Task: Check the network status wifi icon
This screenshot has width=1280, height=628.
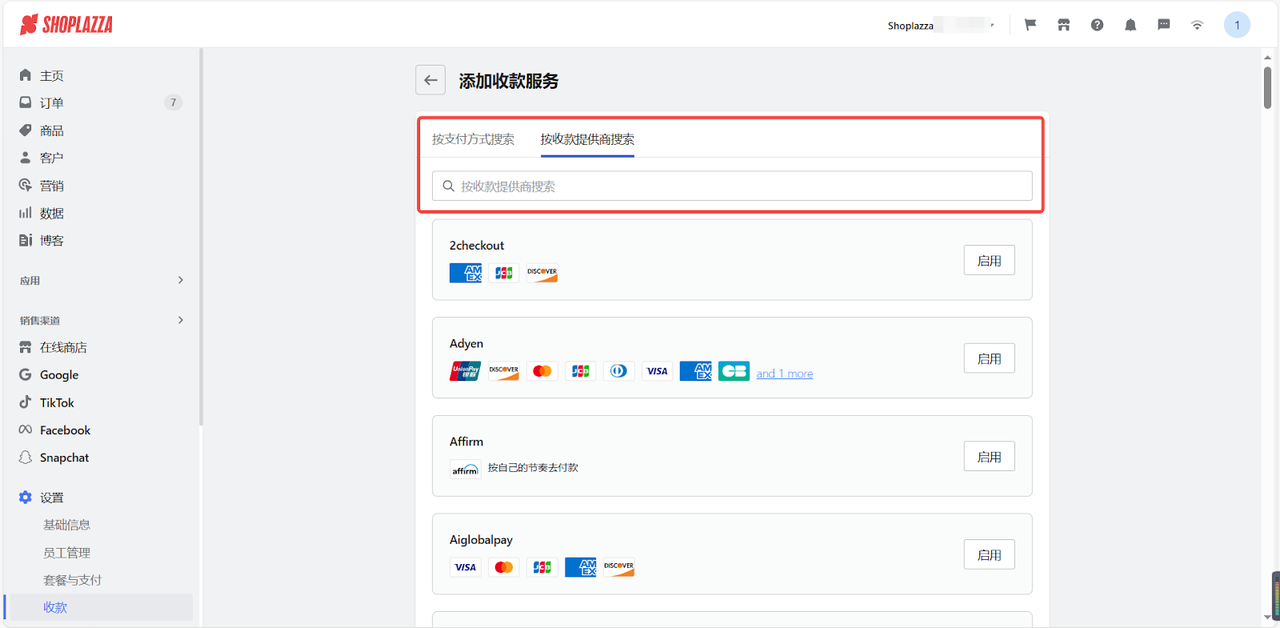Action: click(1197, 24)
